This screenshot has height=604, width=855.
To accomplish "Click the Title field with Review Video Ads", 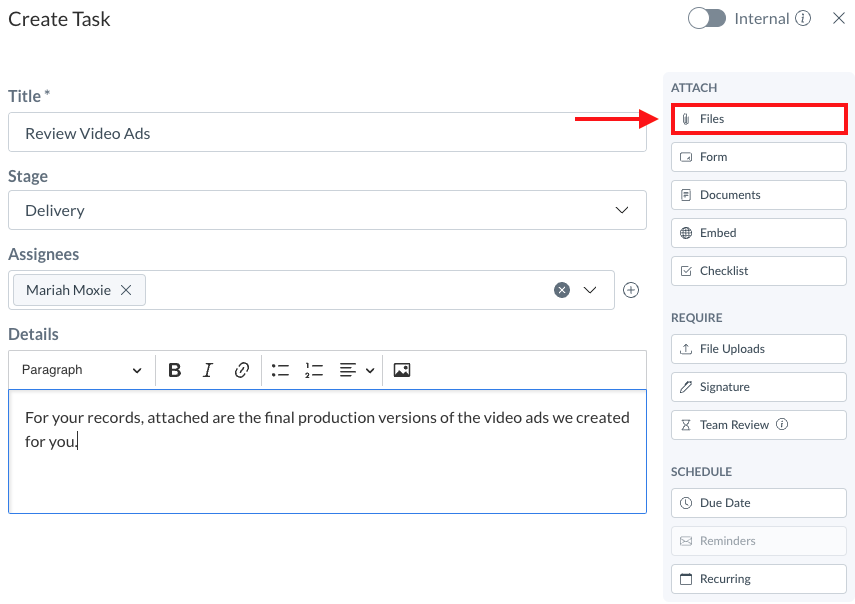I will click(x=327, y=133).
